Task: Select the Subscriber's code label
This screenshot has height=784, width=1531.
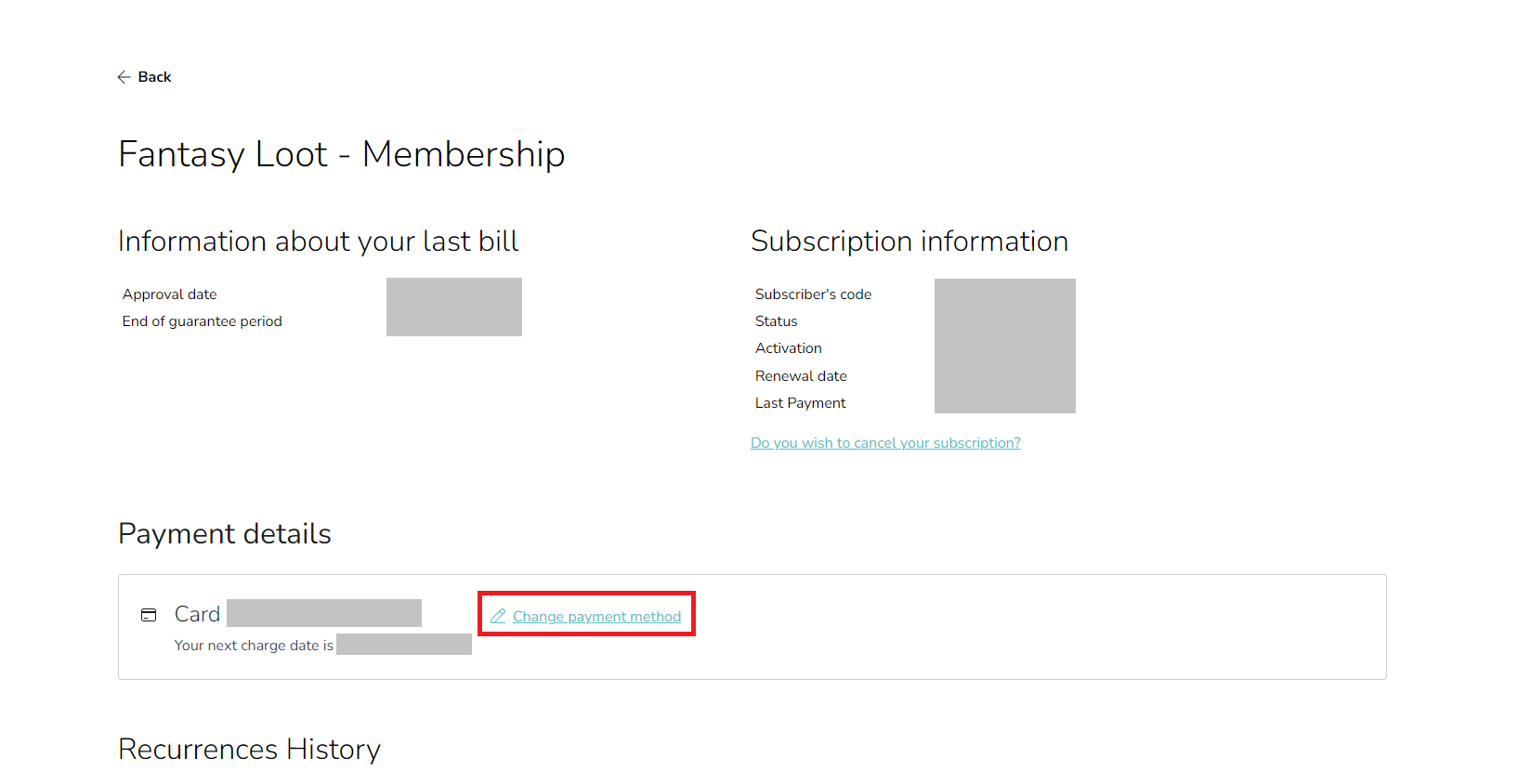Action: point(813,294)
